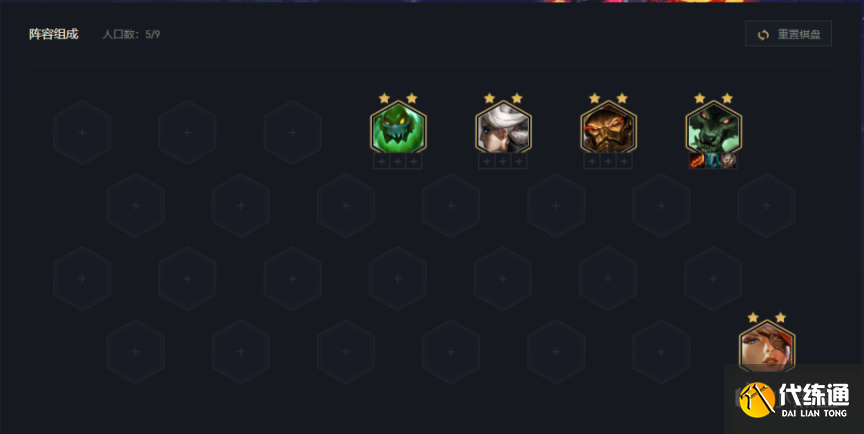Image resolution: width=864 pixels, height=434 pixels.
Task: Select the red-haired eyepatch champion portrait
Action: click(767, 346)
